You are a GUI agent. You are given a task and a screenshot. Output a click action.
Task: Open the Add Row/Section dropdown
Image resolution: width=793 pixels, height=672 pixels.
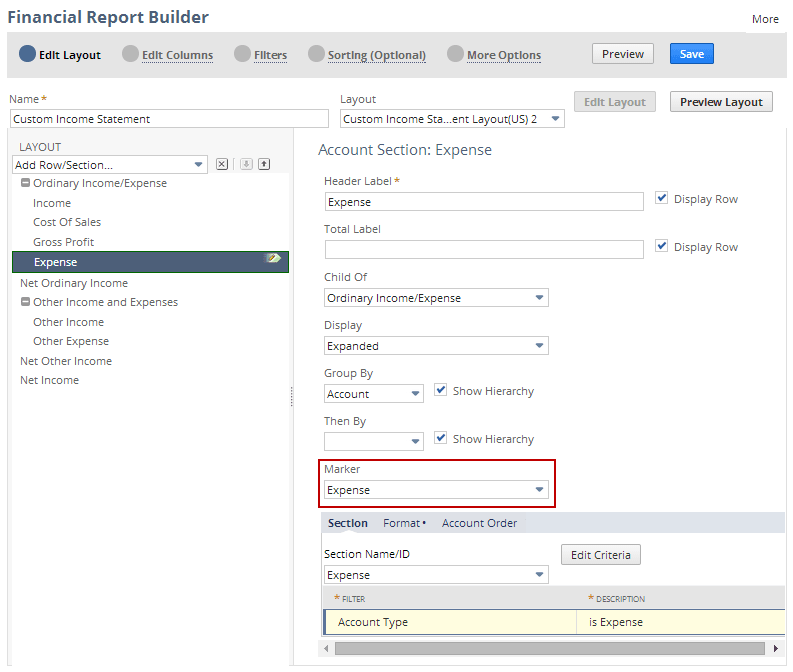coord(110,165)
